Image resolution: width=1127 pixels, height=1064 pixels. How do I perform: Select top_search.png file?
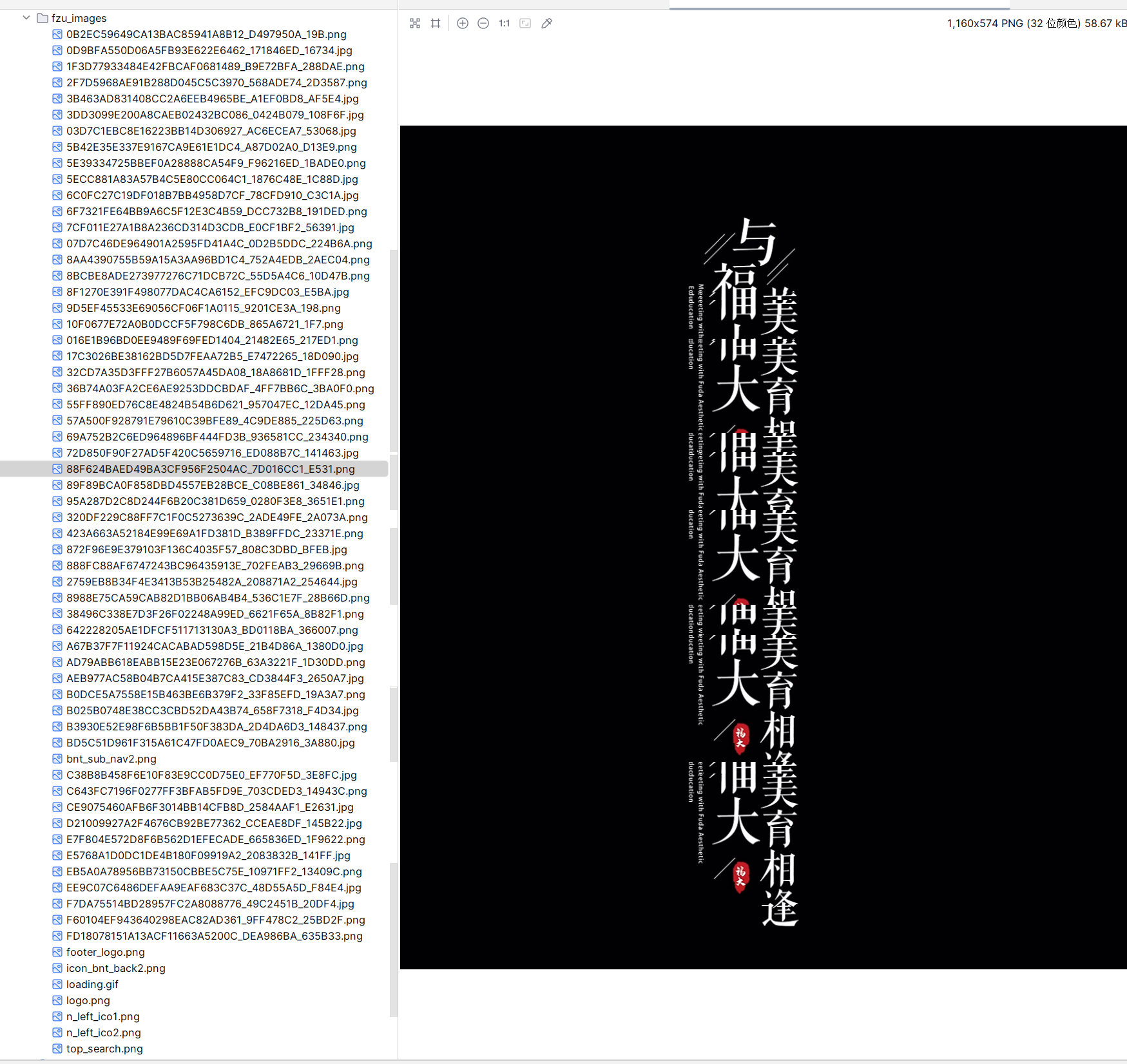click(x=104, y=1049)
